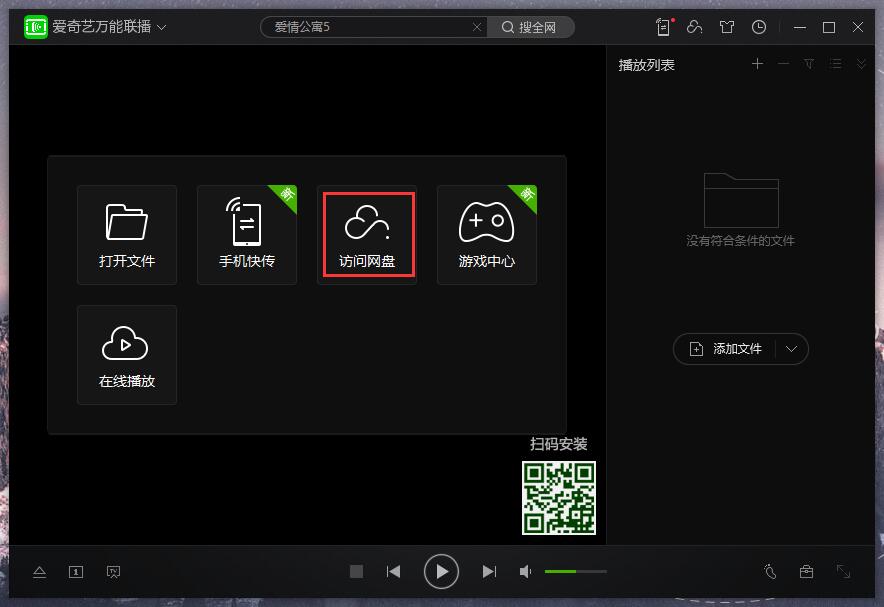Open the 打开文件 tile
884x607 pixels.
127,235
